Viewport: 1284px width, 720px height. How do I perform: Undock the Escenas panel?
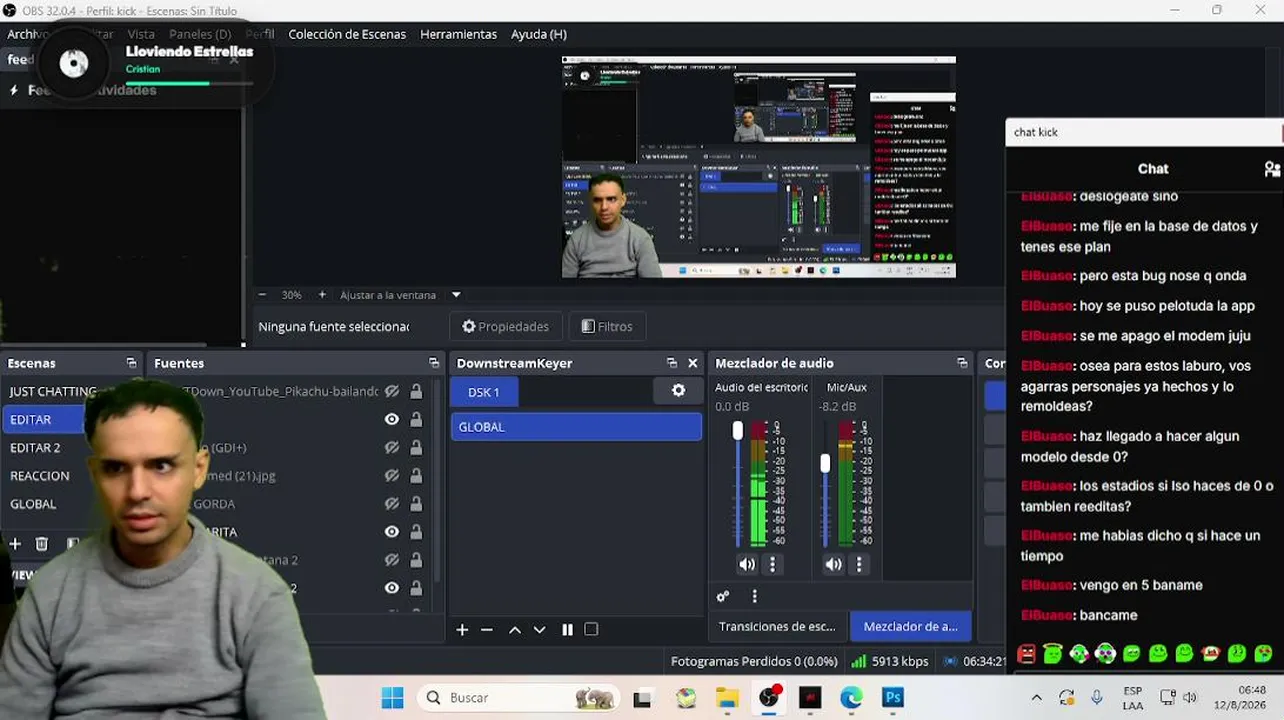pyautogui.click(x=131, y=363)
